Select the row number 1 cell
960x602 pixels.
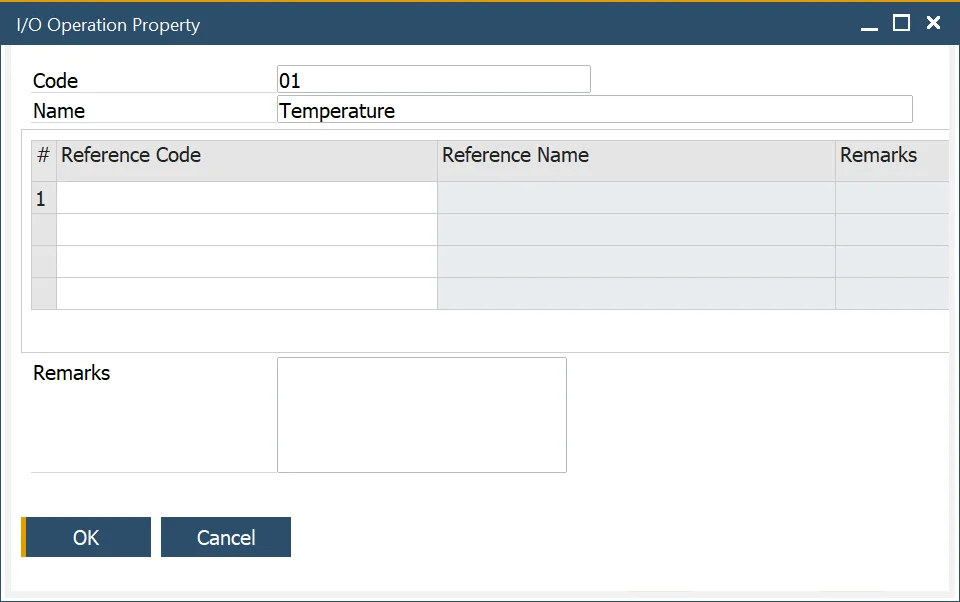[42, 197]
